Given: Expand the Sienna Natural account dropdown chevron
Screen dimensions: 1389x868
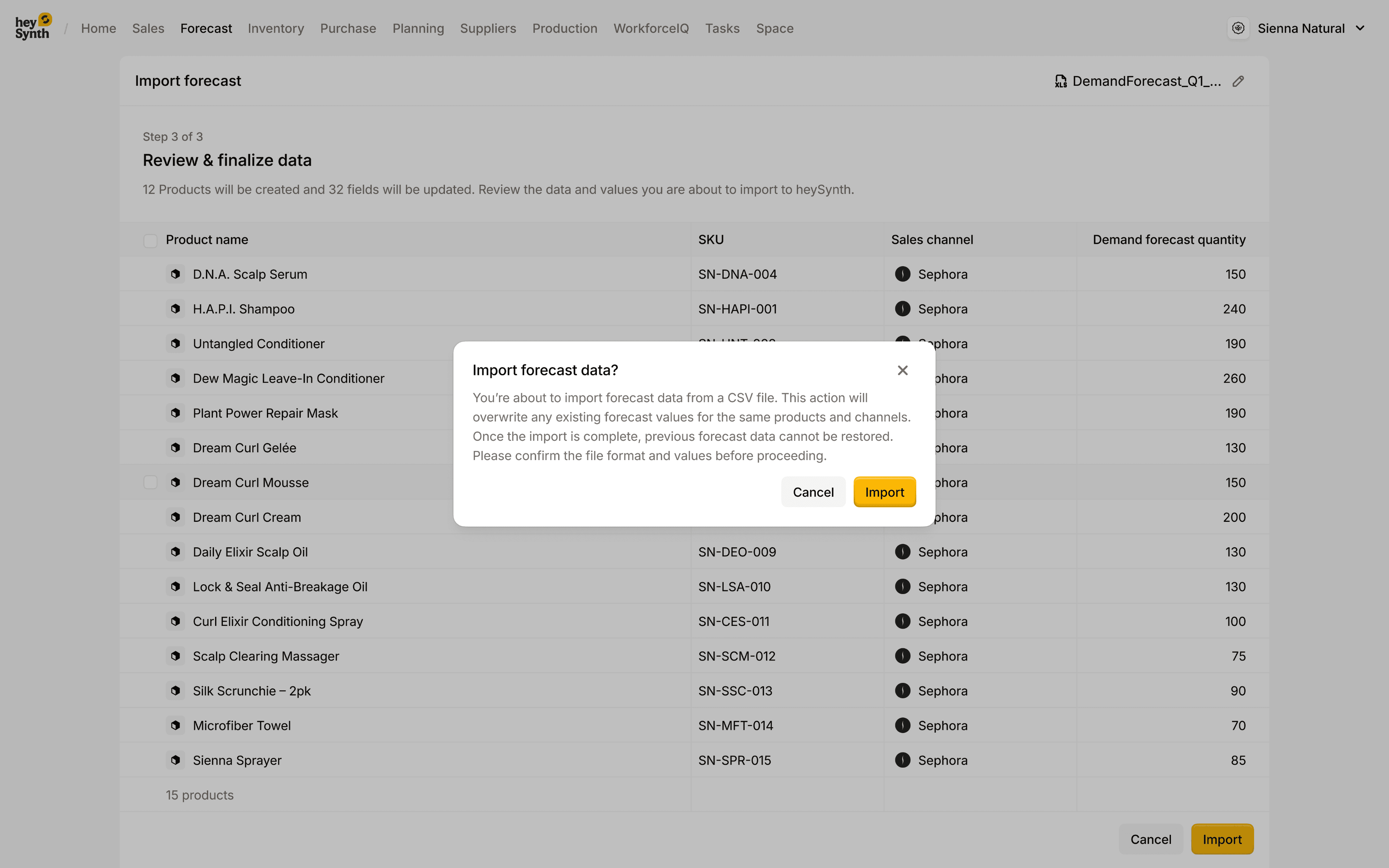Looking at the screenshot, I should pos(1360,28).
